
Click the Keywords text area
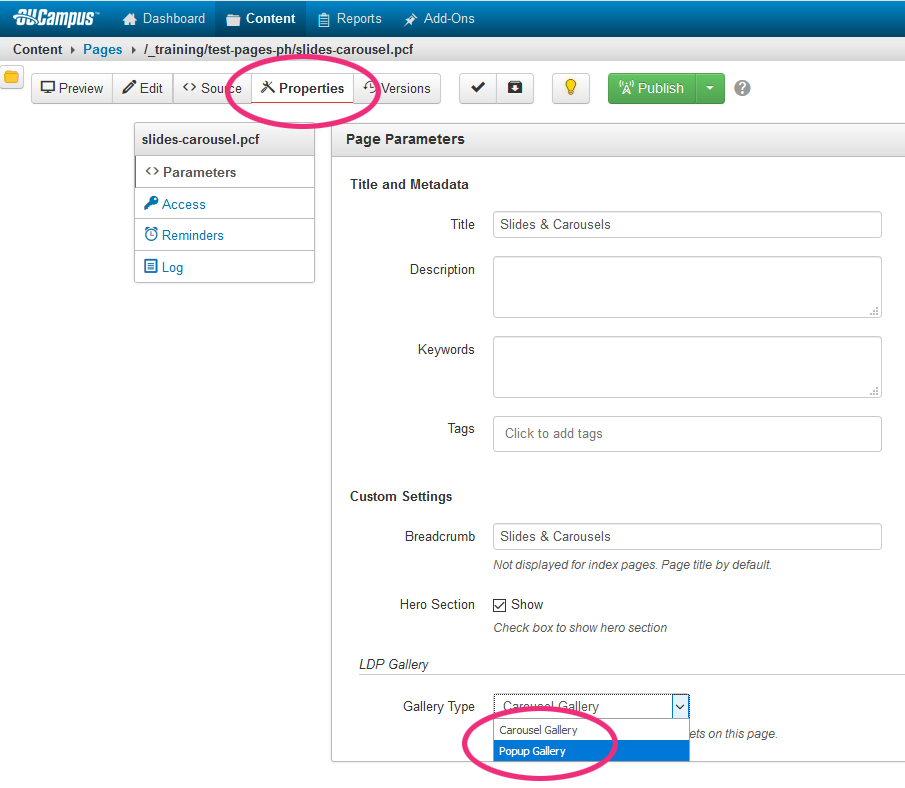tap(687, 367)
